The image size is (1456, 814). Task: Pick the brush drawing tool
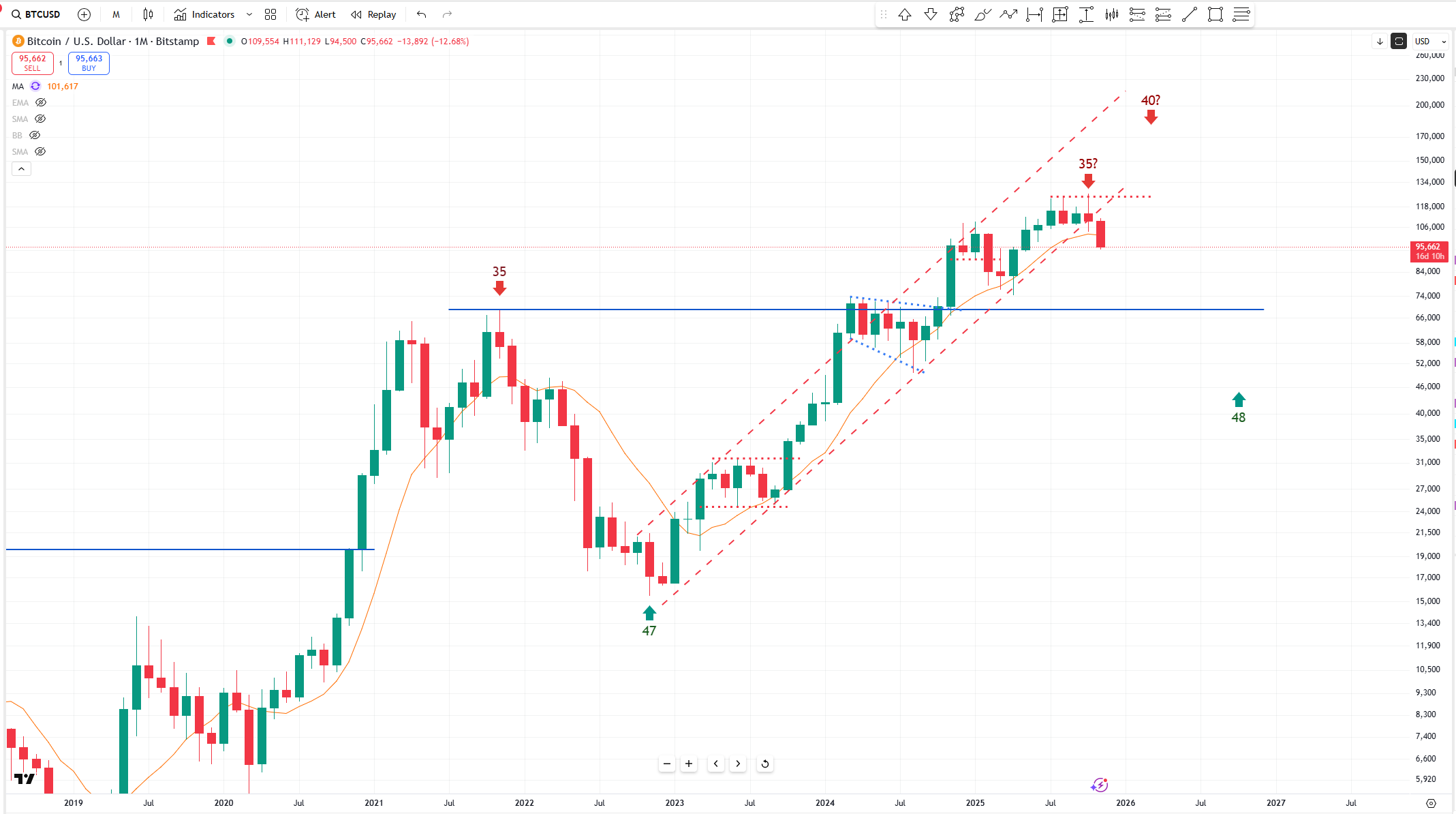coord(982,14)
